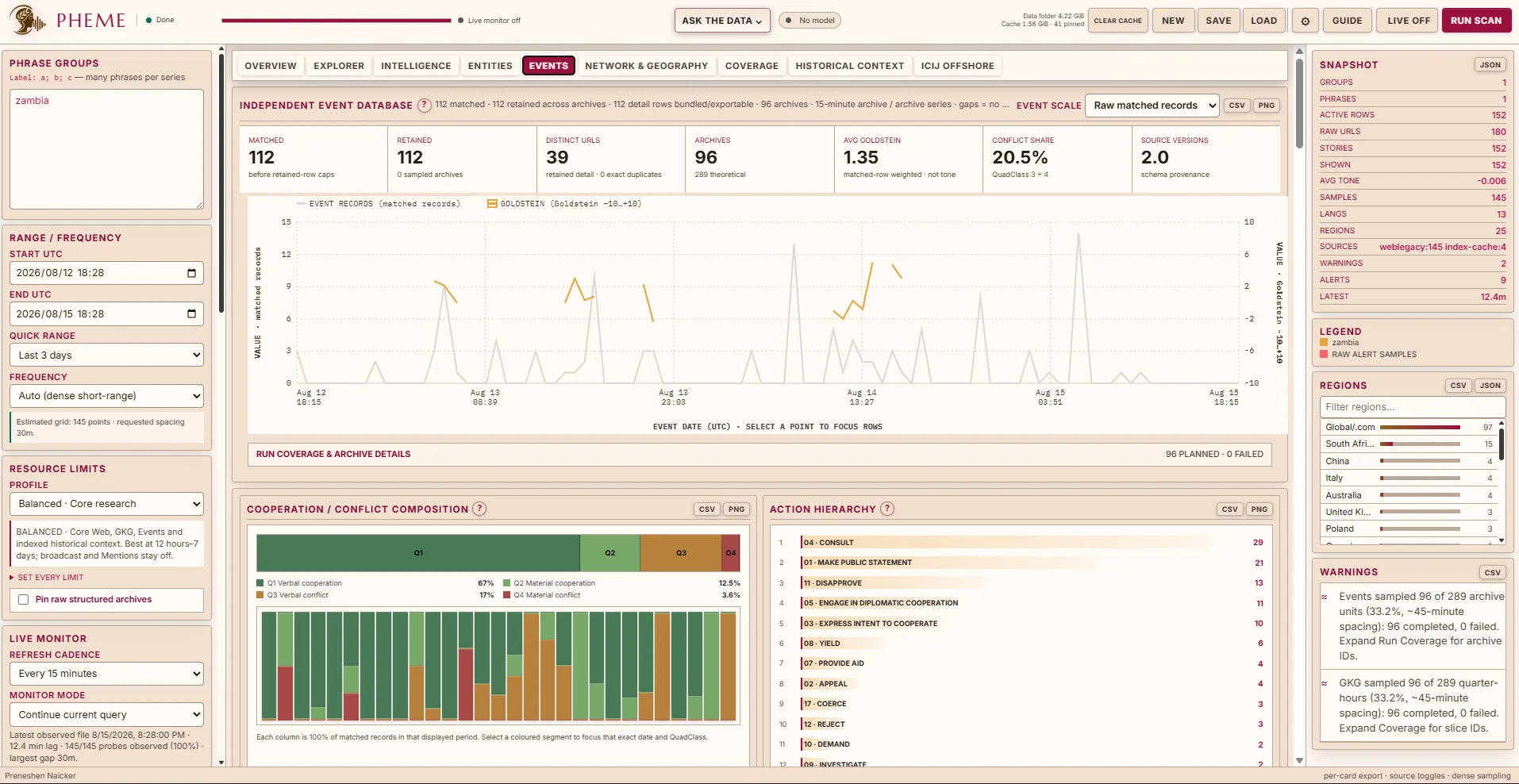Export Regions as CSV

pyautogui.click(x=1458, y=386)
